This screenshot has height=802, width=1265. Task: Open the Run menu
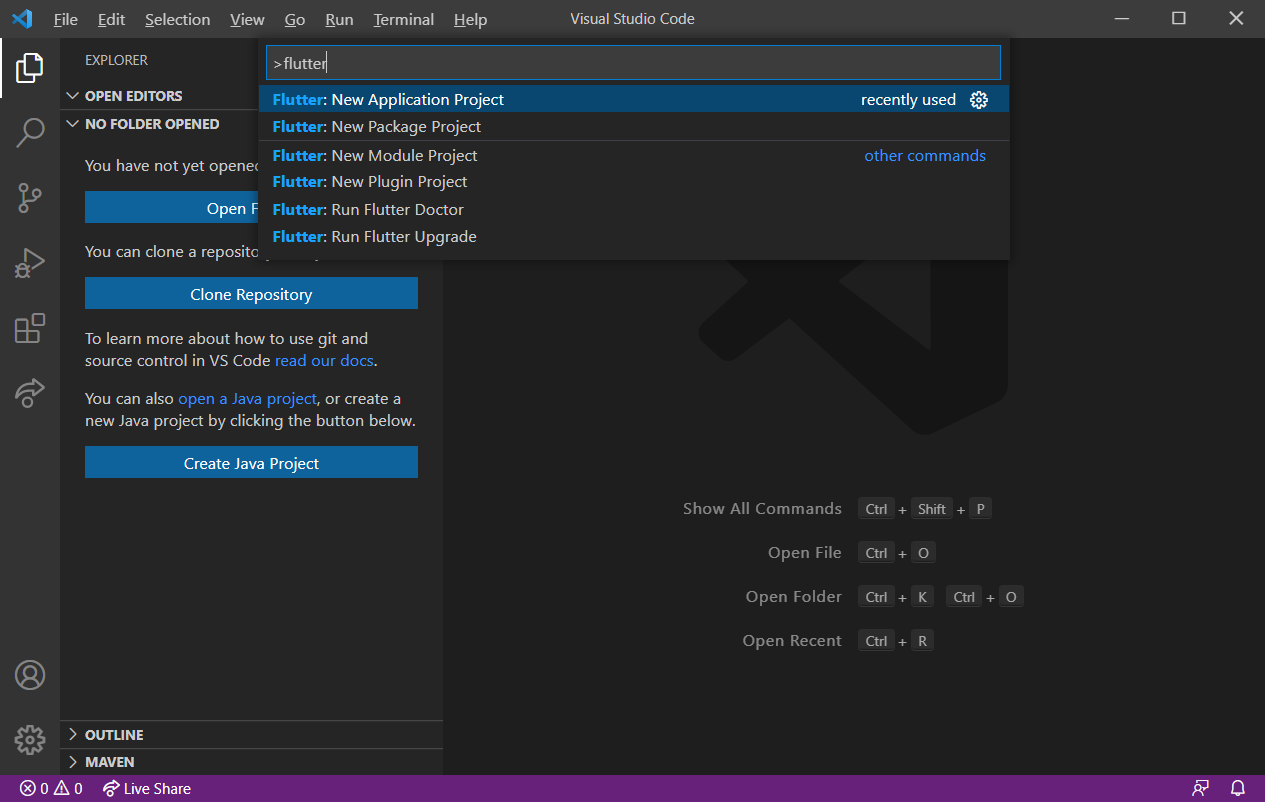click(339, 19)
